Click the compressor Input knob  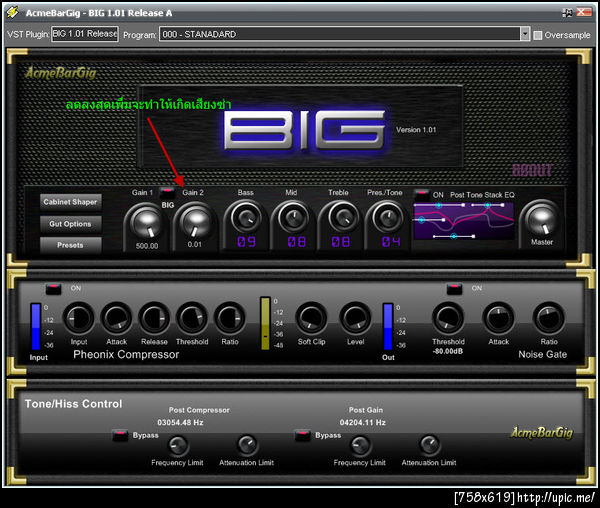pyautogui.click(x=78, y=318)
